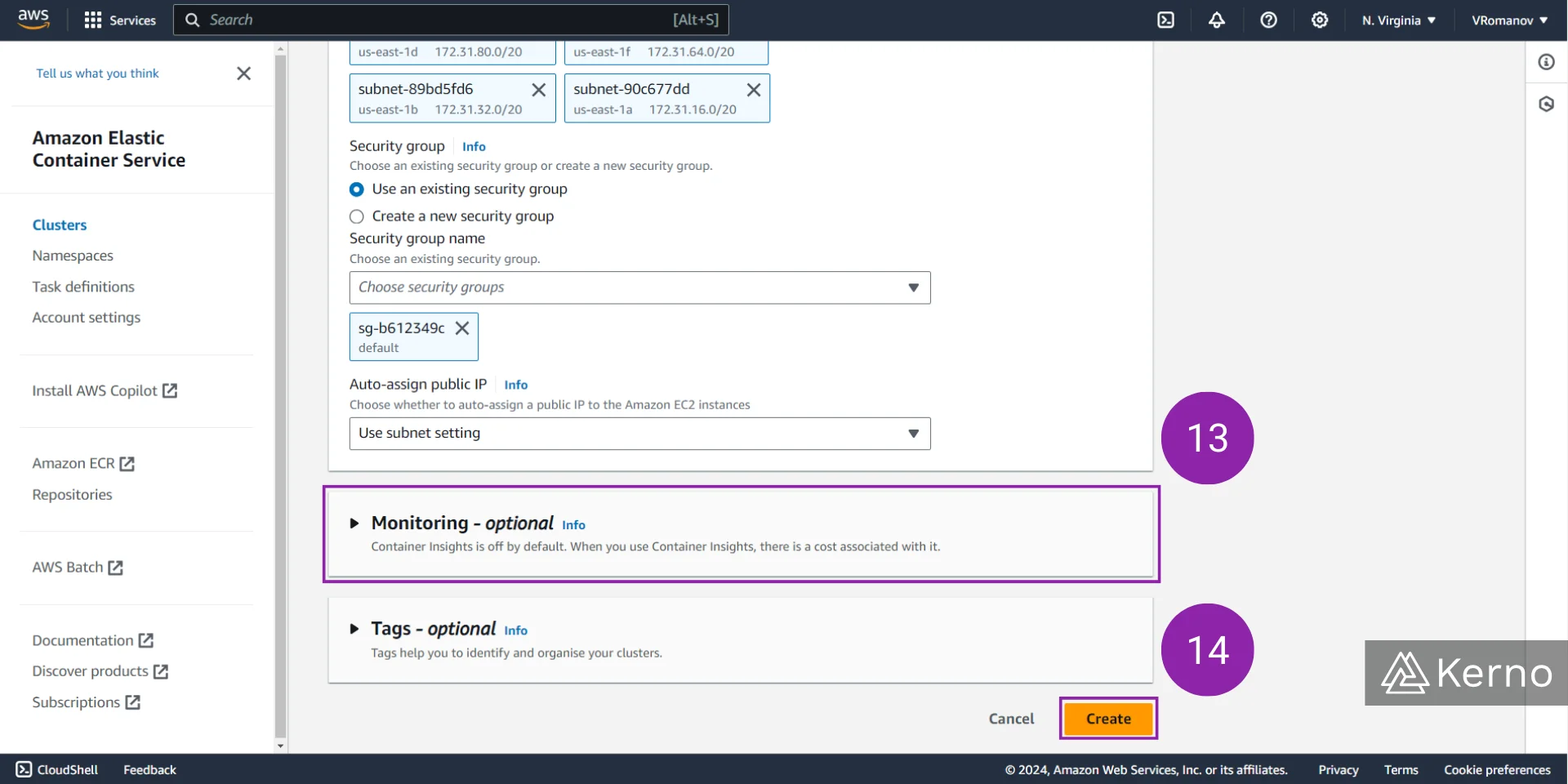1568x784 pixels.
Task: Open Monitoring Info link
Action: click(x=573, y=525)
